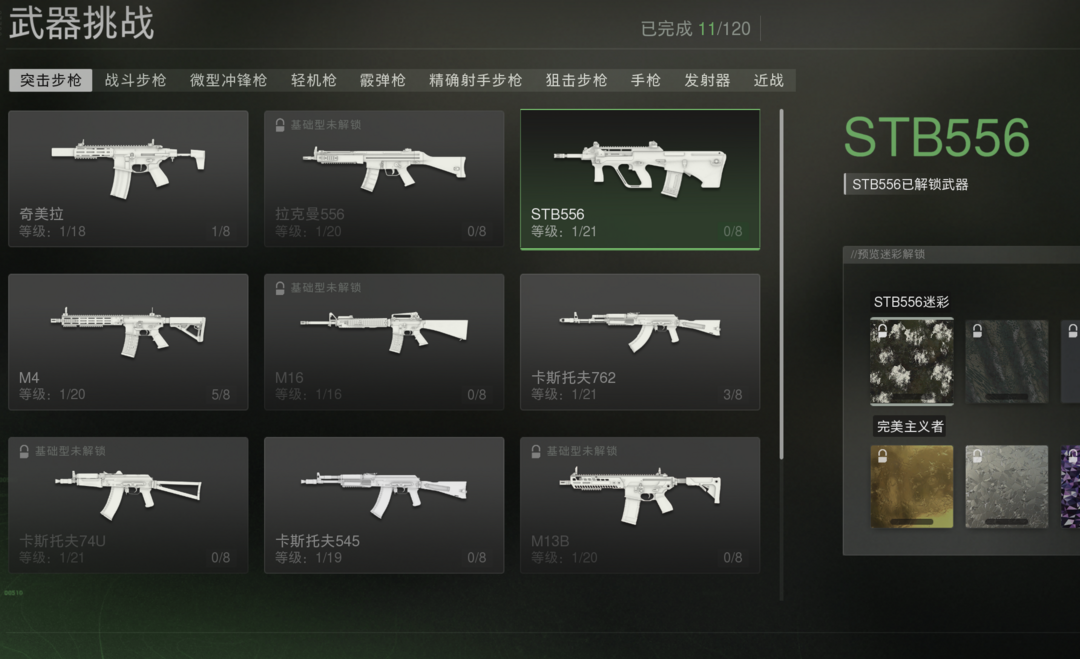The width and height of the screenshot is (1080, 659).
Task: Select the first STB556 camo swatch
Action: (x=912, y=362)
